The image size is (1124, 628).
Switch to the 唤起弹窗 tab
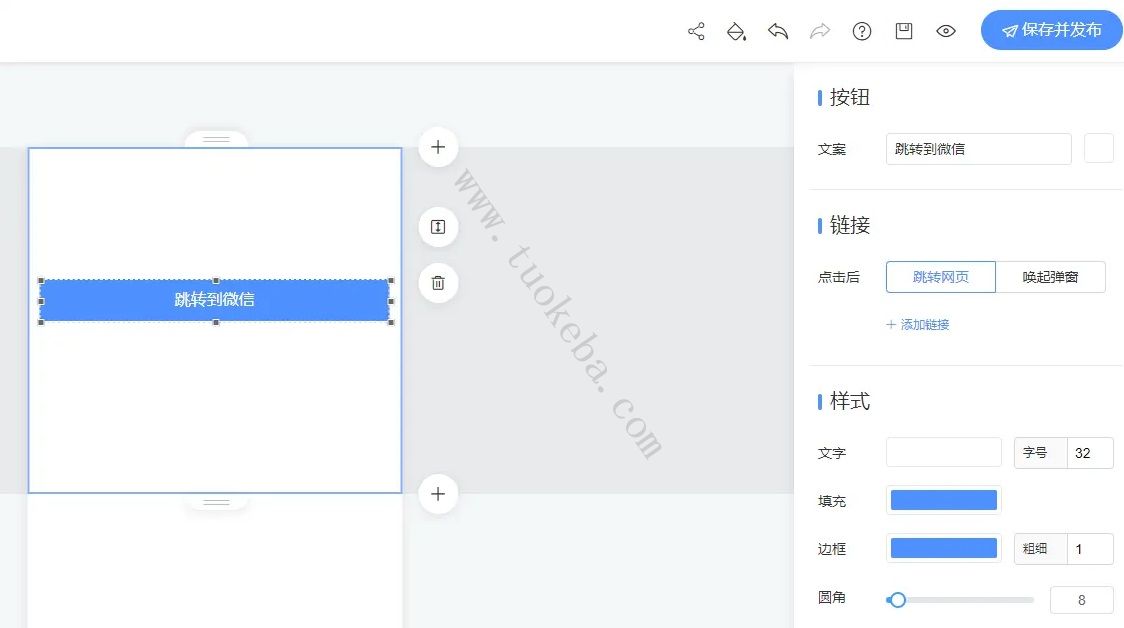pos(1050,277)
